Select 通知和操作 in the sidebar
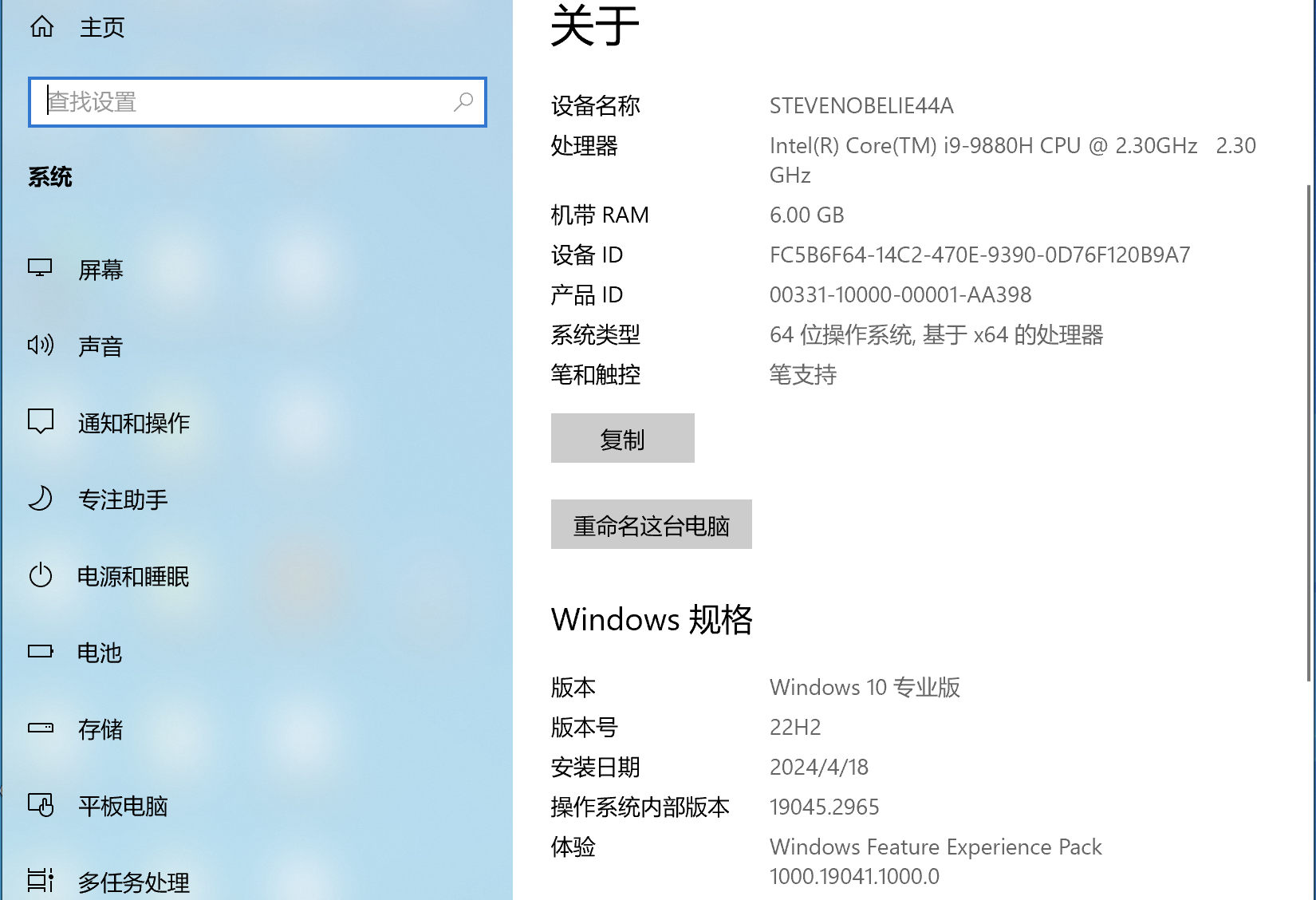The height and width of the screenshot is (900, 1316). [x=134, y=423]
